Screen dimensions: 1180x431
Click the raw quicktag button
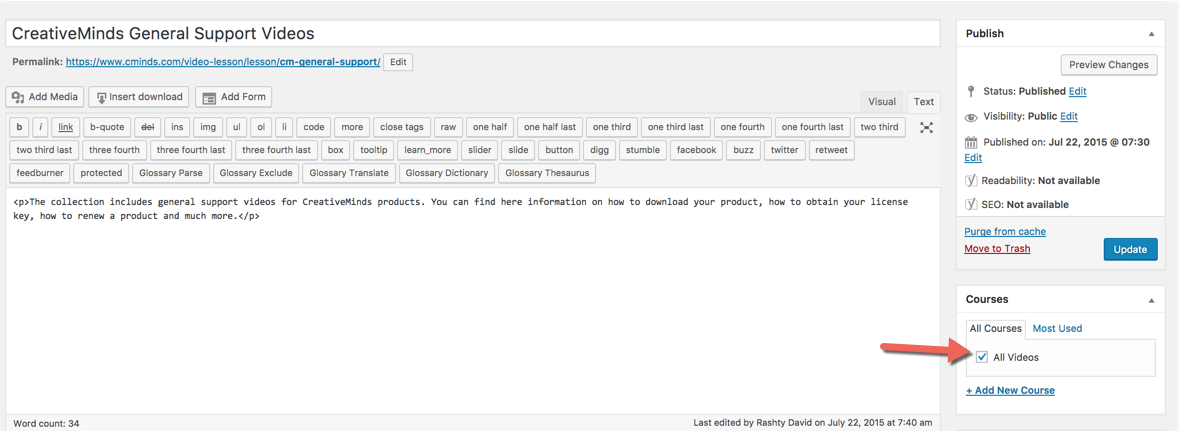(449, 127)
